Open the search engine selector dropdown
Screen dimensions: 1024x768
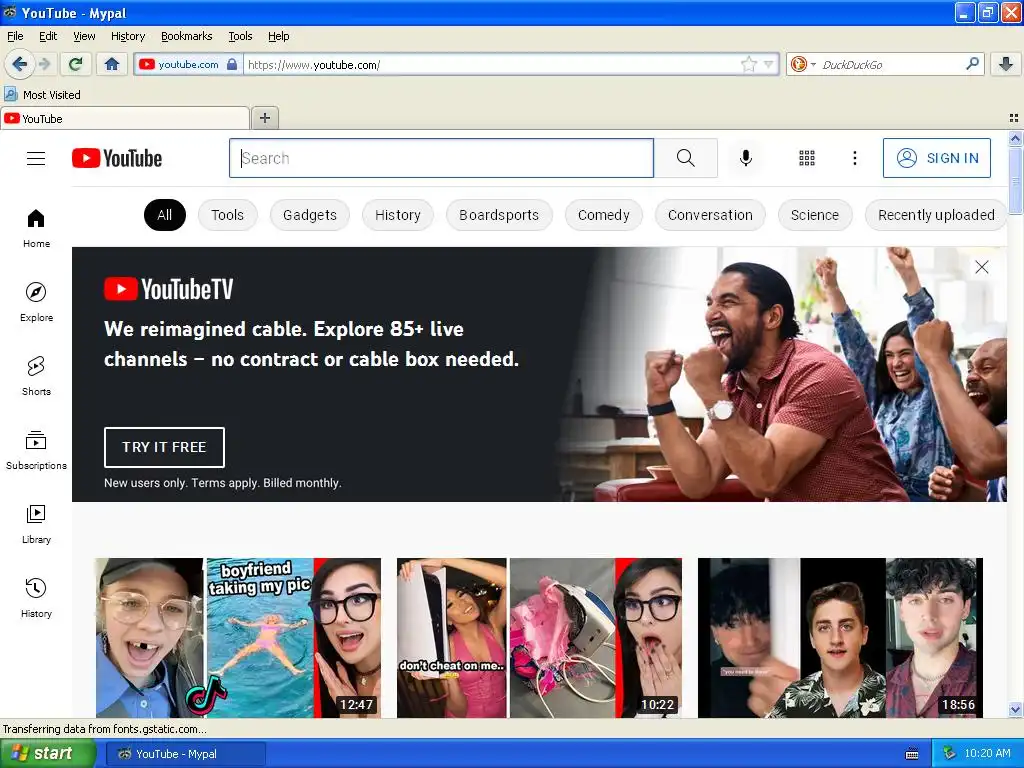(x=803, y=64)
